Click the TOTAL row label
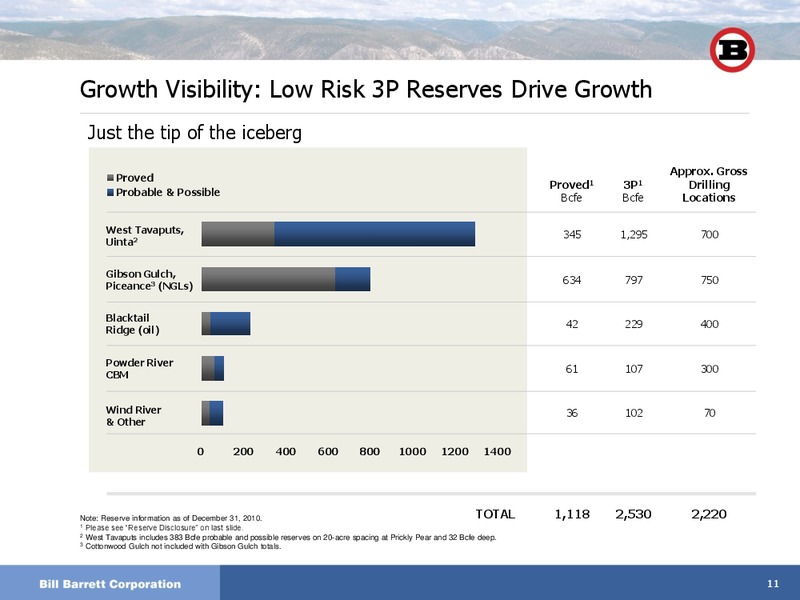Screen dimensions: 800x600 coord(495,514)
